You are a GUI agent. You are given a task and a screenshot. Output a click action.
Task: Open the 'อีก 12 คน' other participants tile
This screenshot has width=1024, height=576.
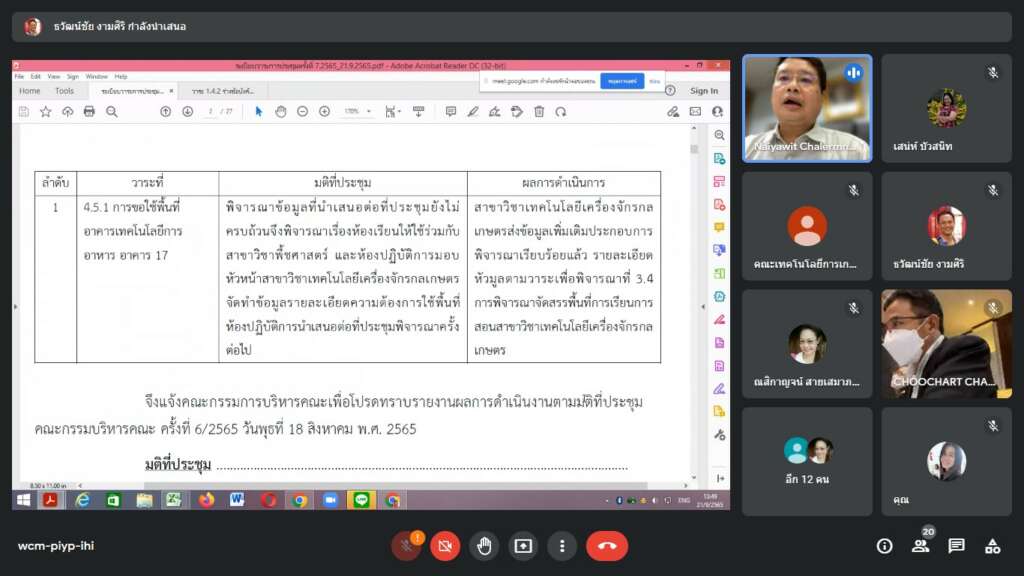pos(807,461)
